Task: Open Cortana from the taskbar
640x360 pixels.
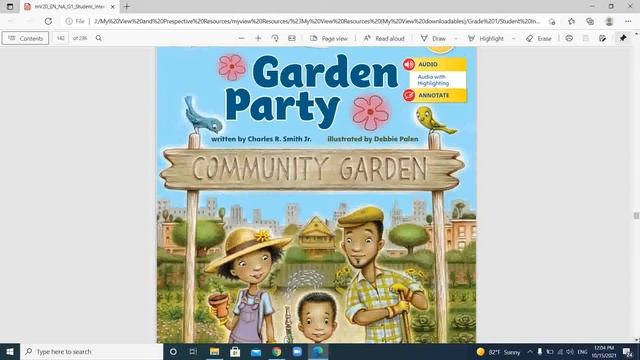Action: pyautogui.click(x=173, y=351)
